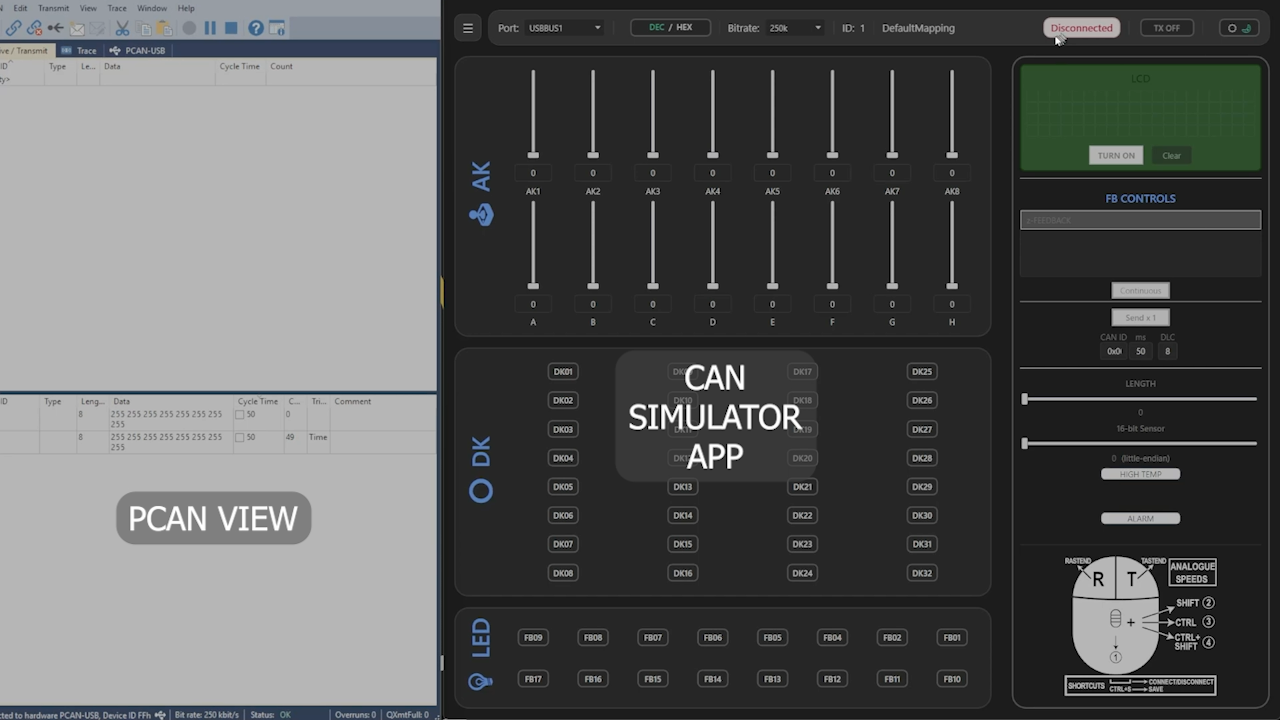Click the AK8 vertical slider handle
The image size is (1280, 720).
point(952,155)
